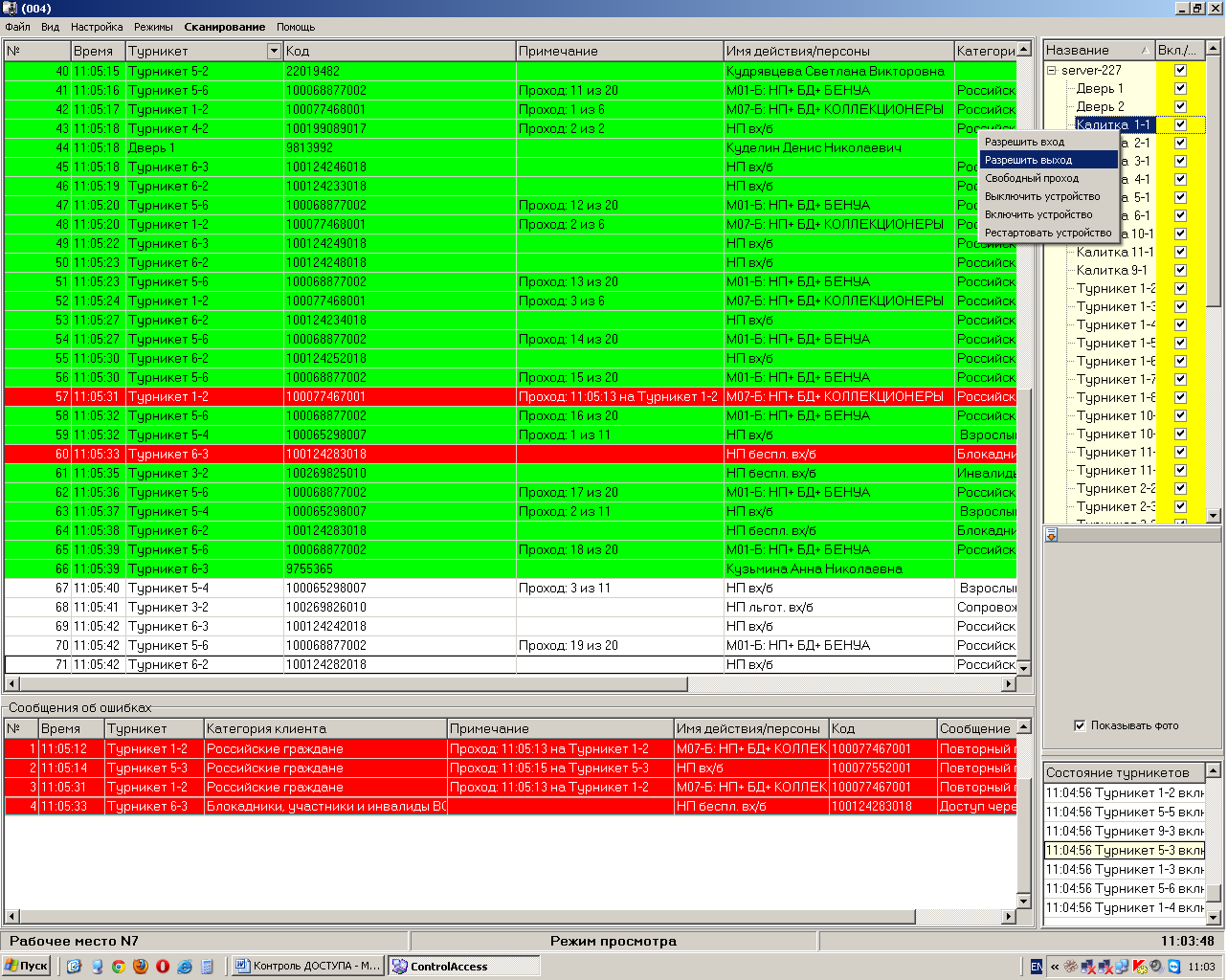
Task: Toggle checkbox for Турникет 1-5
Action: (x=1180, y=343)
